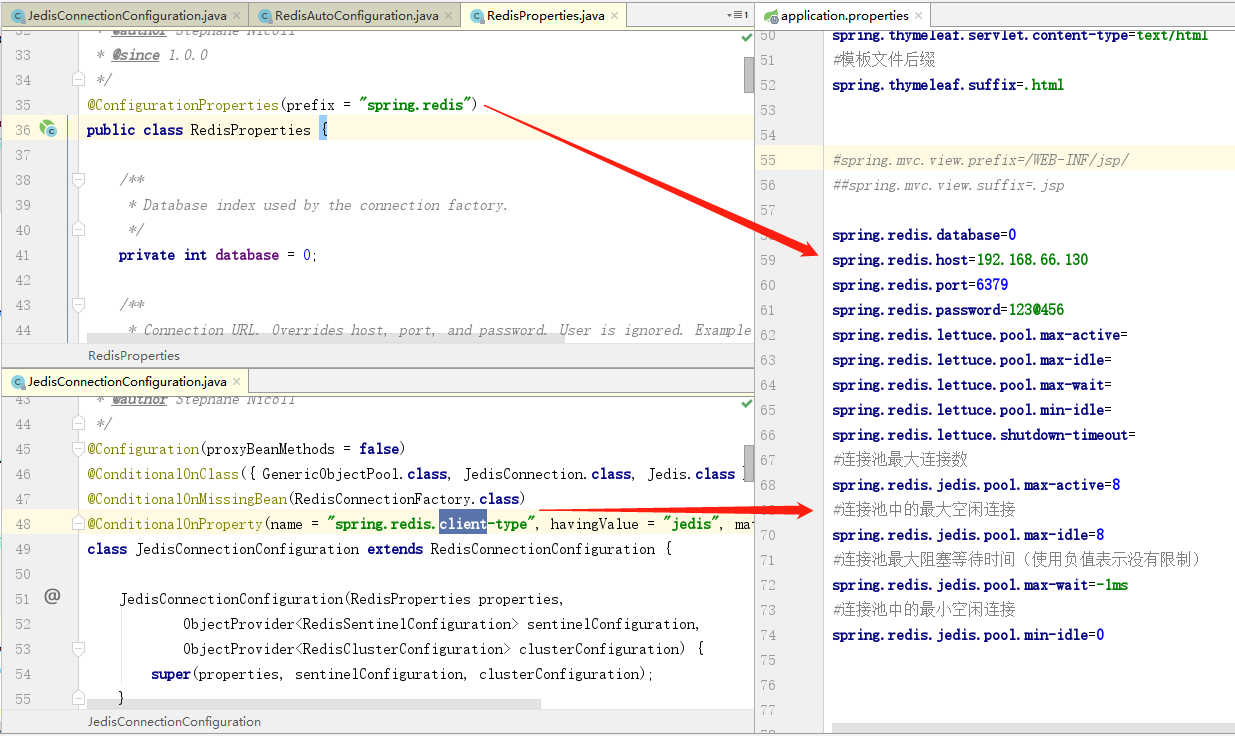This screenshot has width=1235, height=736.
Task: Open the hidden tabs list dropdown
Action: click(x=738, y=15)
